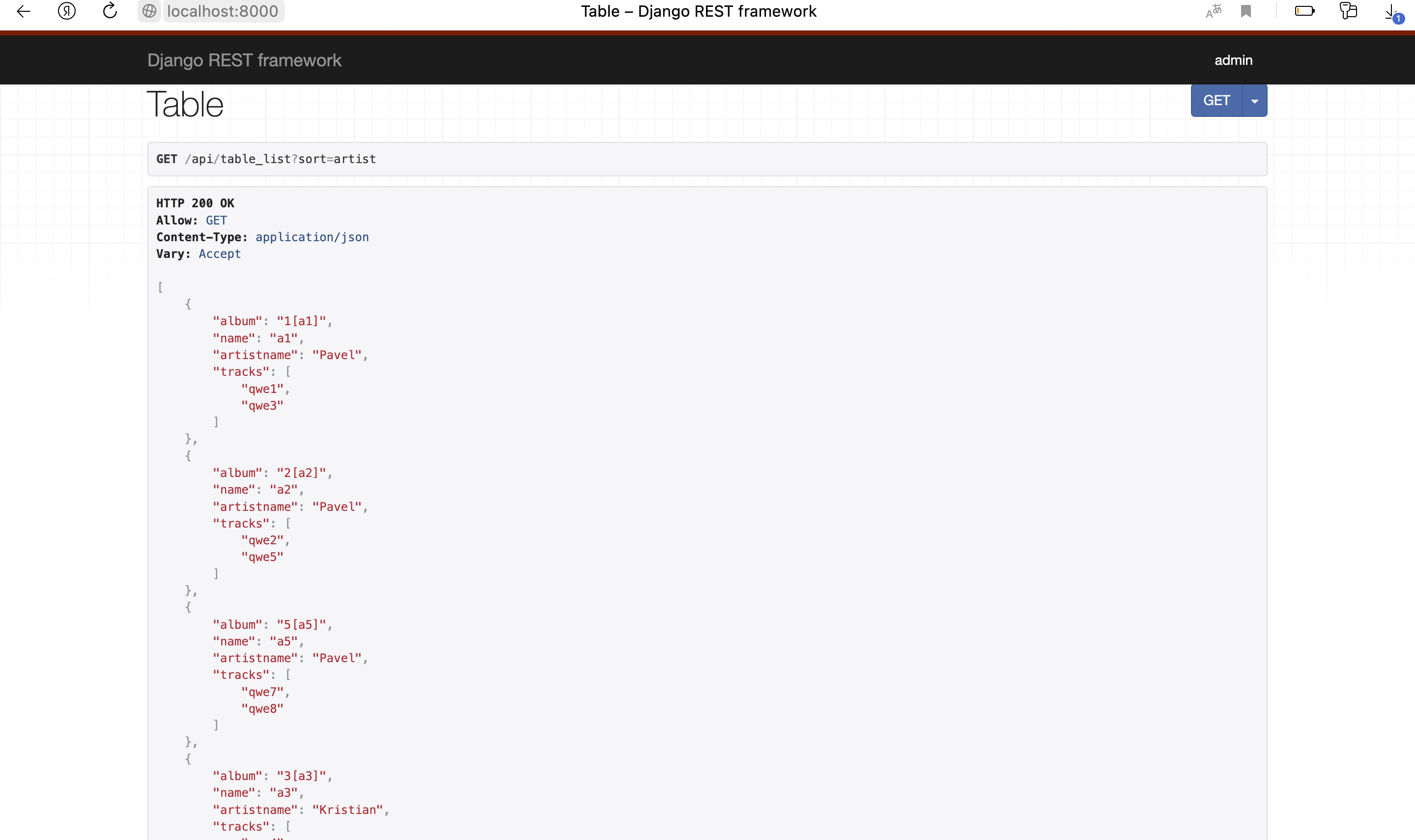Reload the current Table page
1415x840 pixels.
(109, 11)
